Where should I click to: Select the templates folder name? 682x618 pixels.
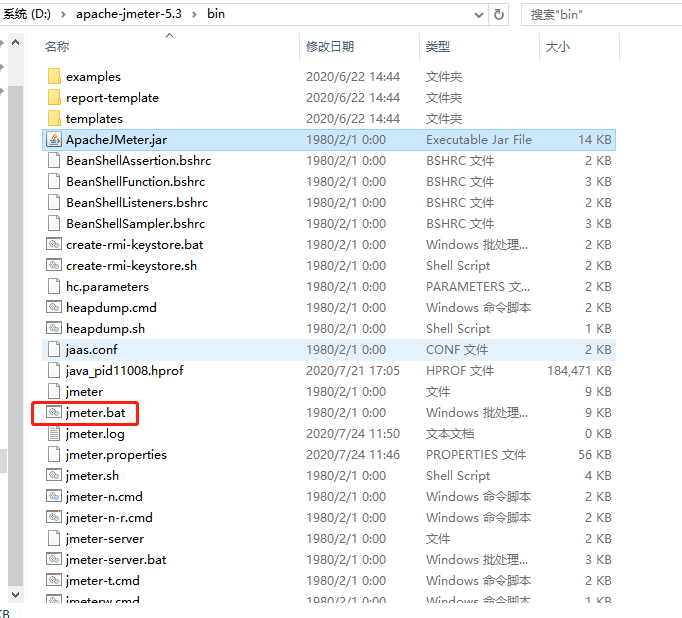pos(94,119)
